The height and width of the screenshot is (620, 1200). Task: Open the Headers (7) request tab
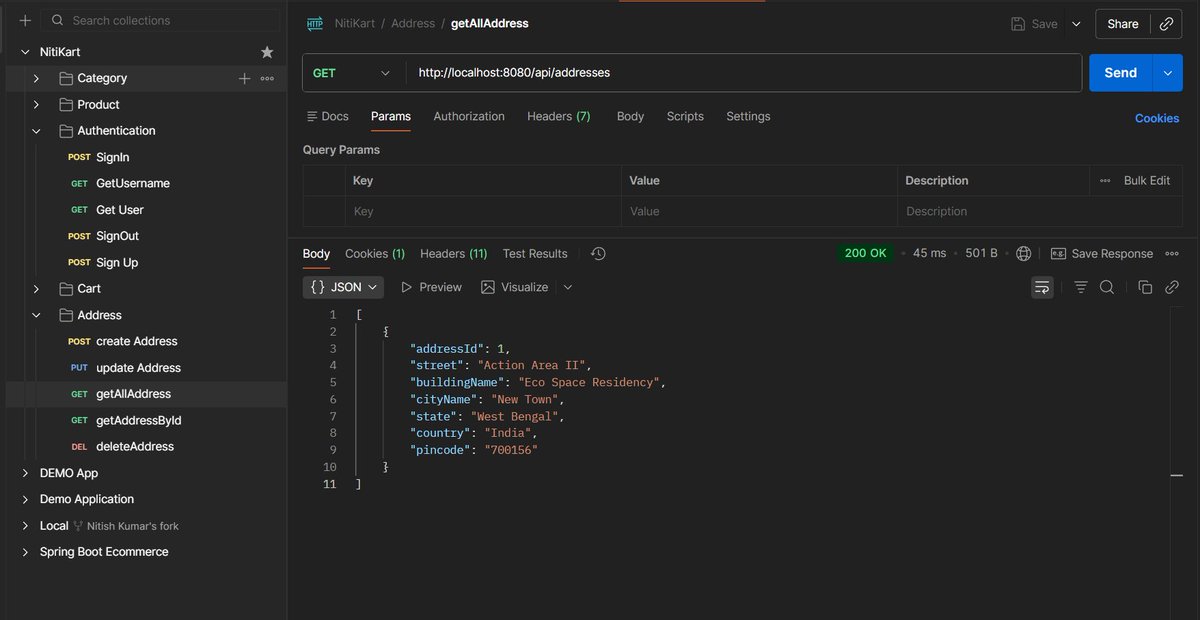point(559,117)
